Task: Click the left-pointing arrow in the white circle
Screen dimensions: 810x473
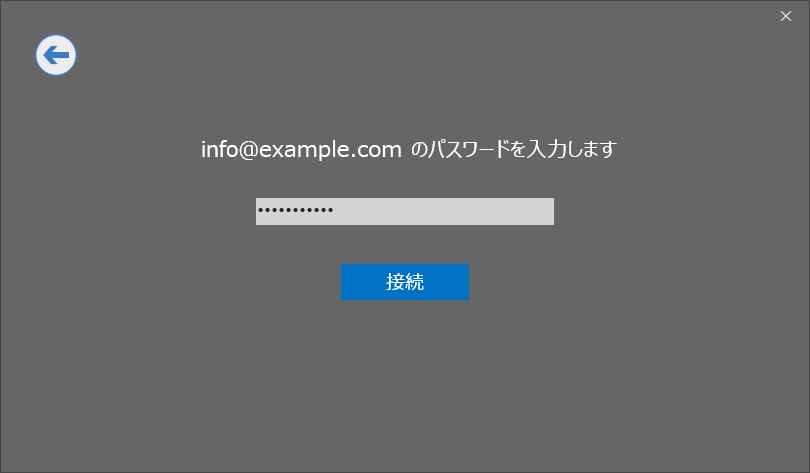Action: (x=56, y=55)
